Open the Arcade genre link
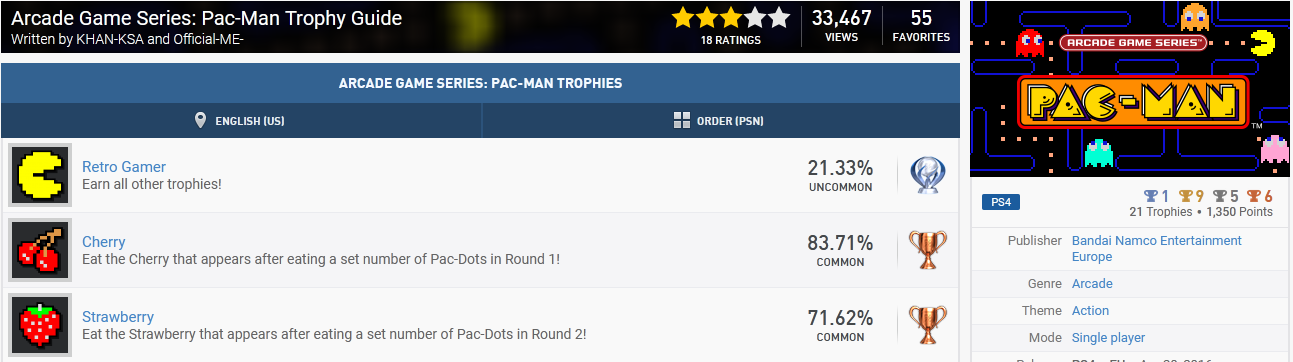This screenshot has height=362, width=1293. (x=1092, y=284)
